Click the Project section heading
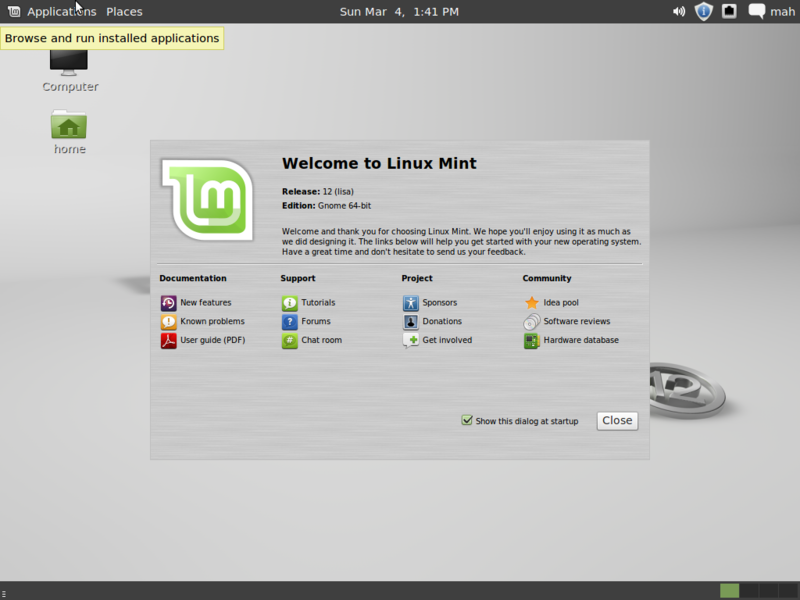This screenshot has width=800, height=600. [417, 279]
